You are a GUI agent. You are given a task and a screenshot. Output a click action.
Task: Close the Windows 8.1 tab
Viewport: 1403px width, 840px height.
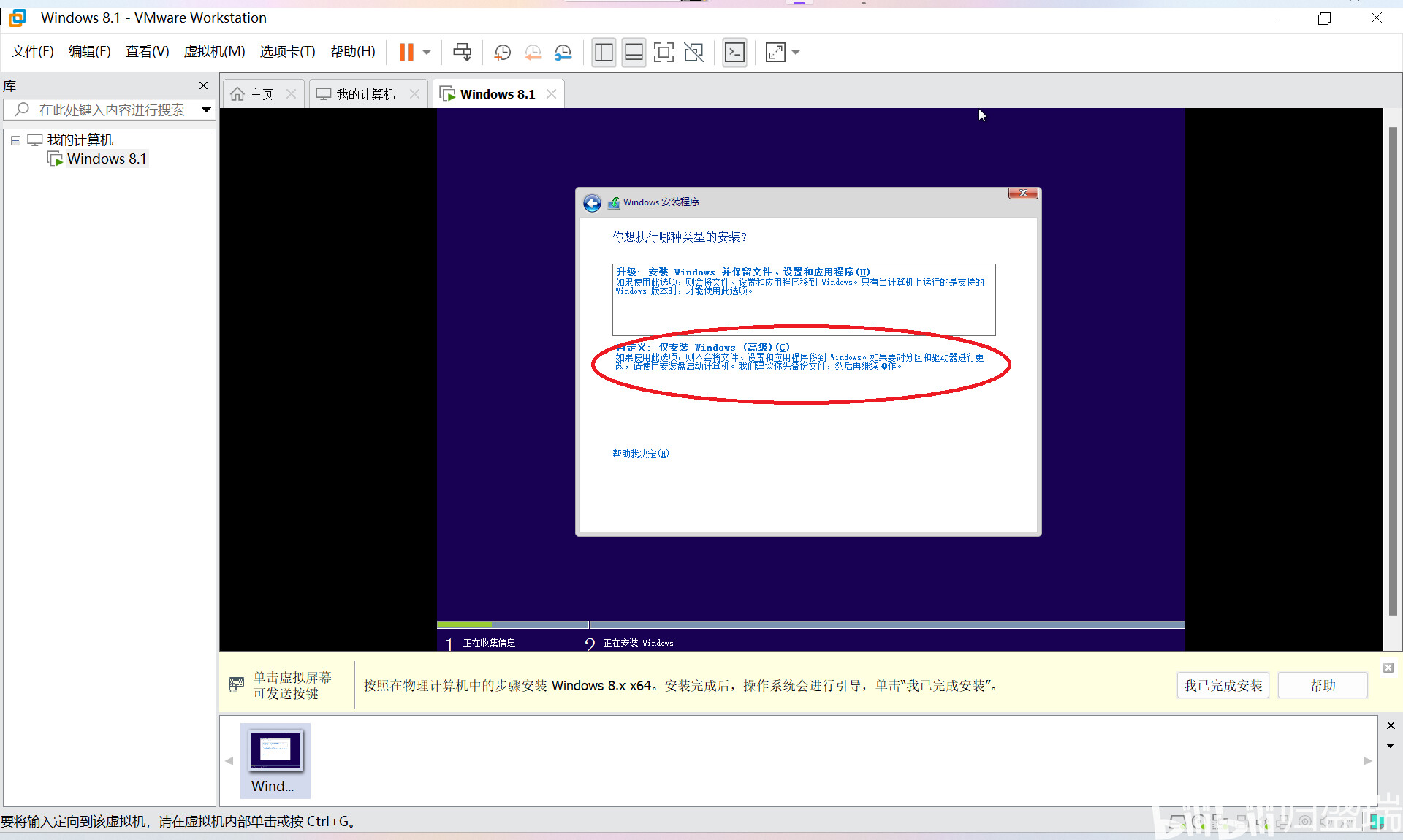[551, 94]
